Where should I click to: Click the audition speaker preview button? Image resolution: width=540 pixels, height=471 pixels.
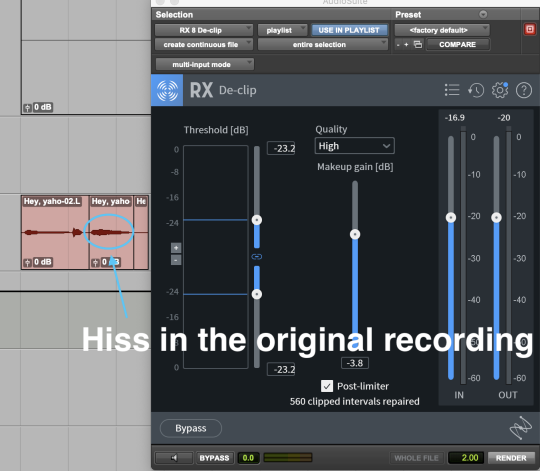pyautogui.click(x=174, y=458)
